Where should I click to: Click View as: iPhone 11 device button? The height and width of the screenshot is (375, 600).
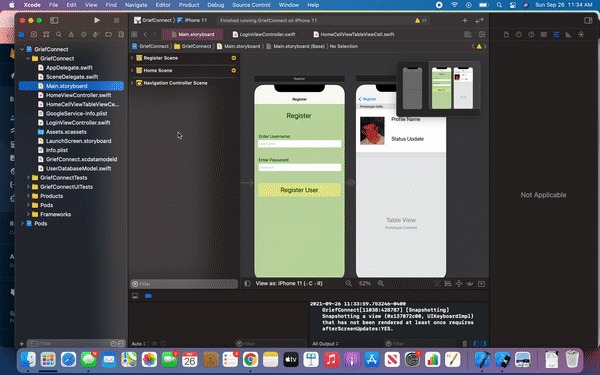tap(289, 284)
